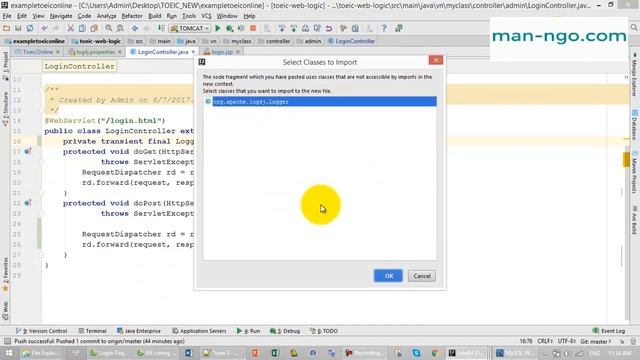Click the doGet override gutter icon
Image resolution: width=640 pixels, height=360 pixels.
coord(27,151)
